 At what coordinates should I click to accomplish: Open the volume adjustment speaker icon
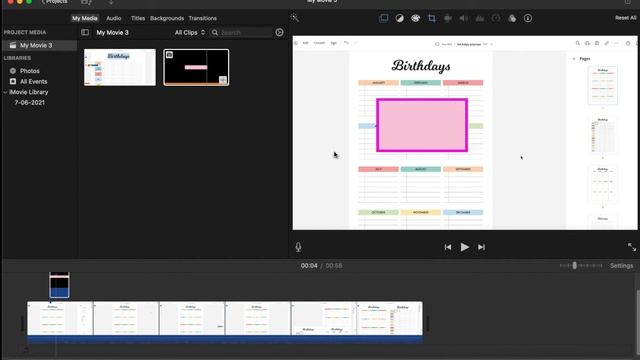464,18
